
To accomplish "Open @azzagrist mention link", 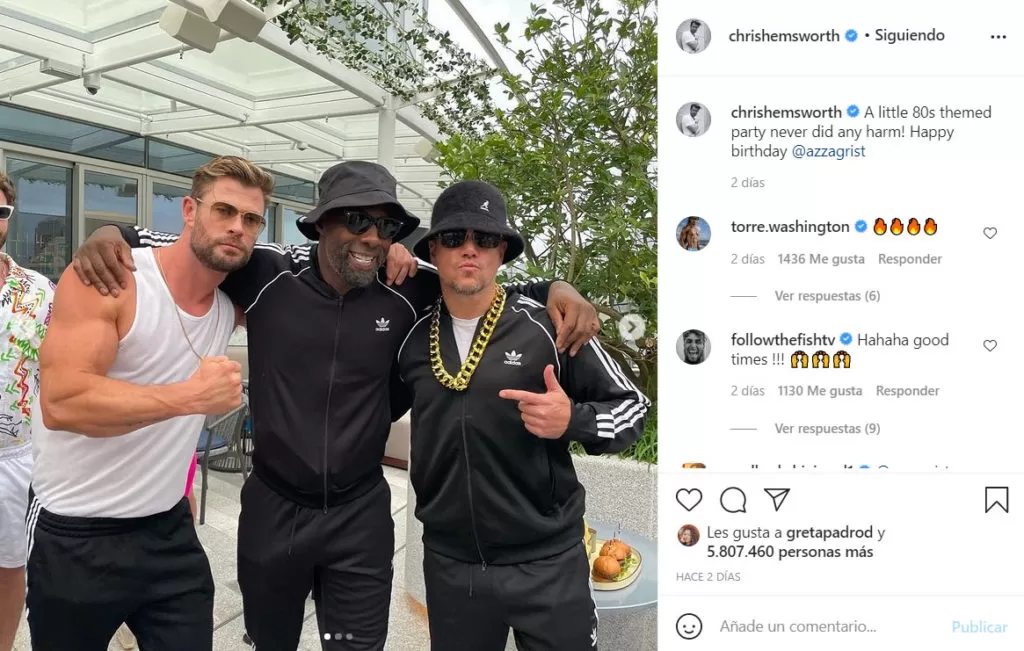I will click(x=828, y=151).
